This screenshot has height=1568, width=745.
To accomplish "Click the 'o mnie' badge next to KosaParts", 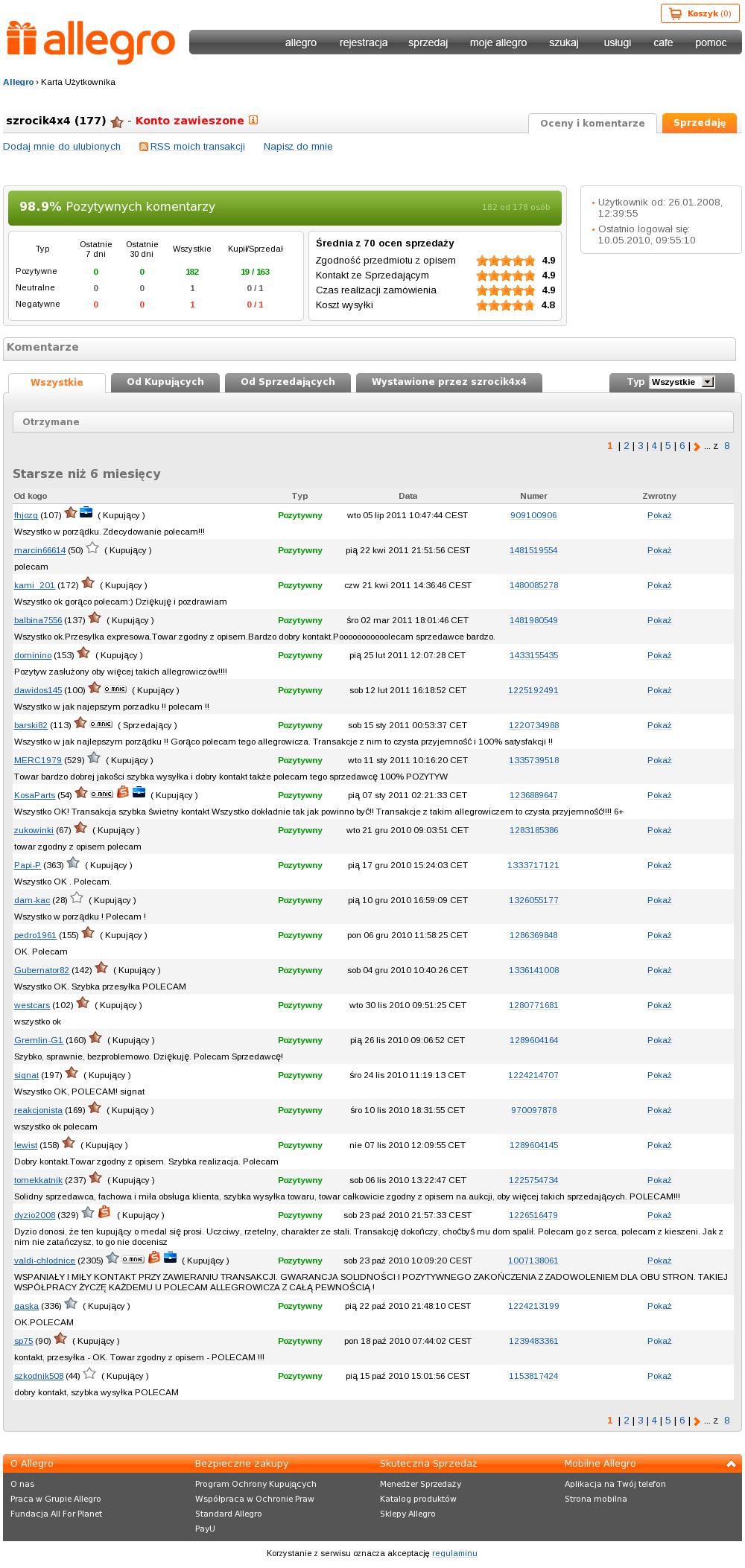I will coord(102,794).
